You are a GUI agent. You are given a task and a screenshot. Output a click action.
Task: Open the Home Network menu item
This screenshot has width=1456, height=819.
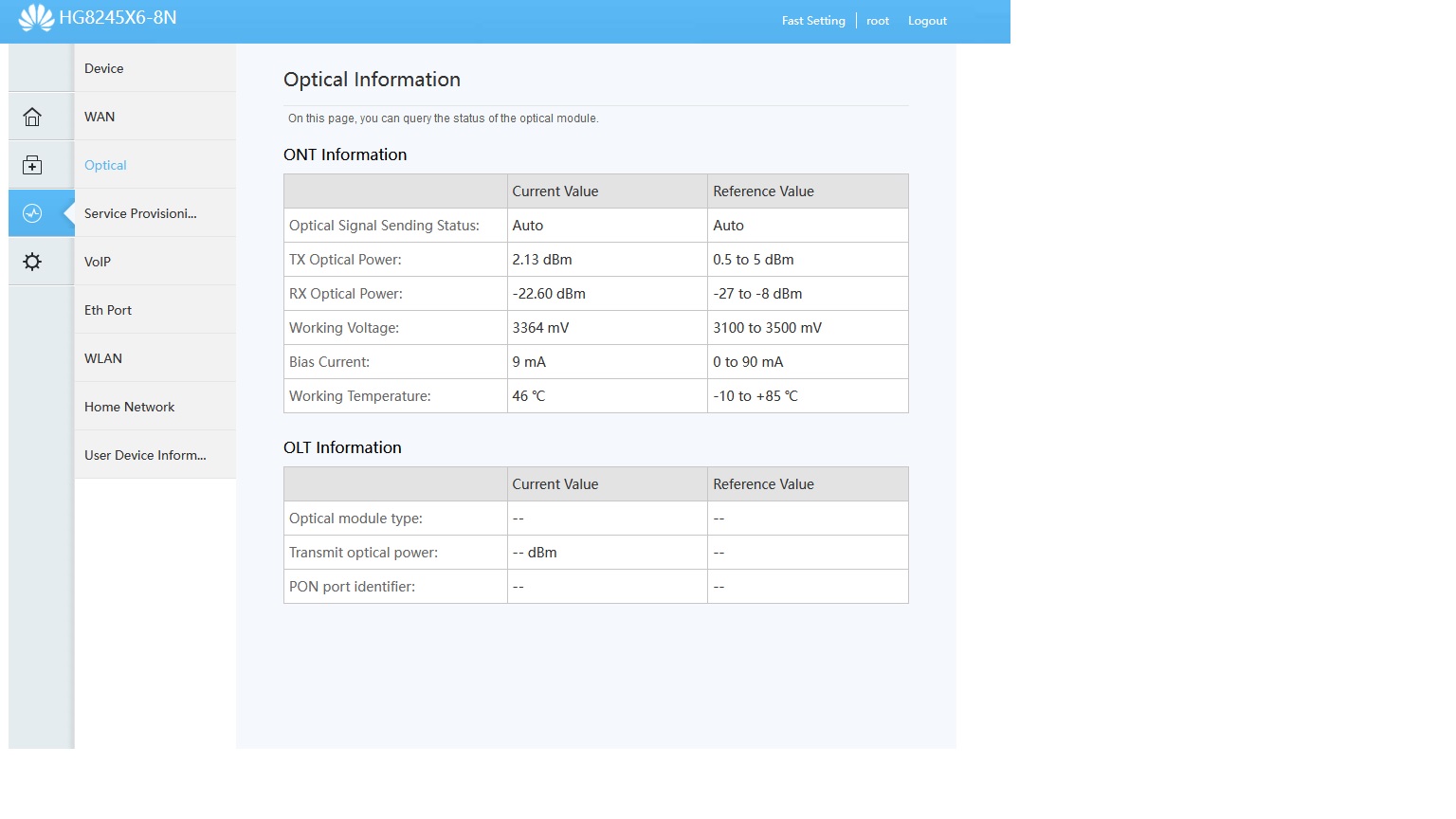(155, 407)
